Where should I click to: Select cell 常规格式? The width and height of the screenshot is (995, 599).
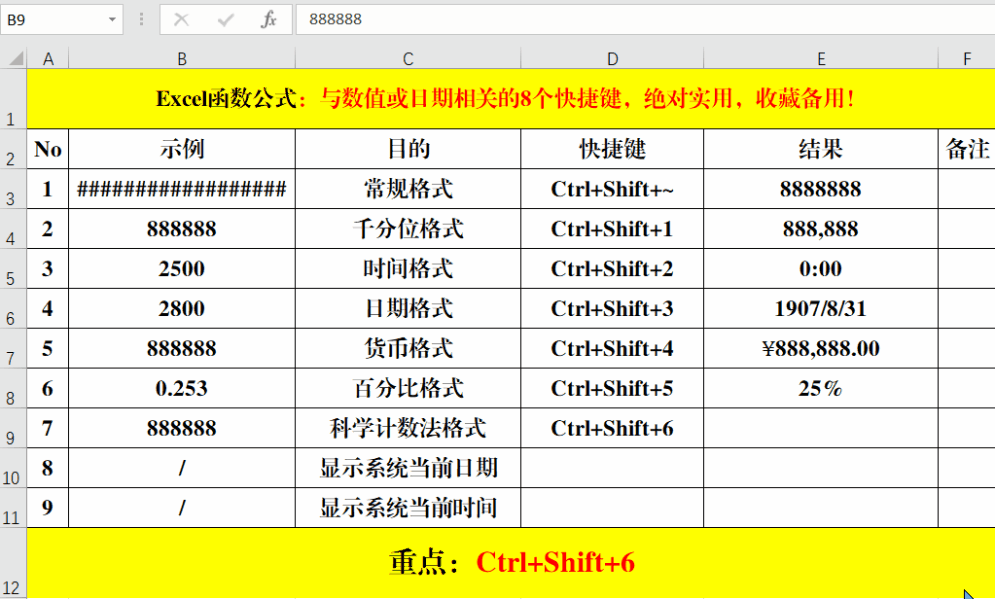coord(408,188)
